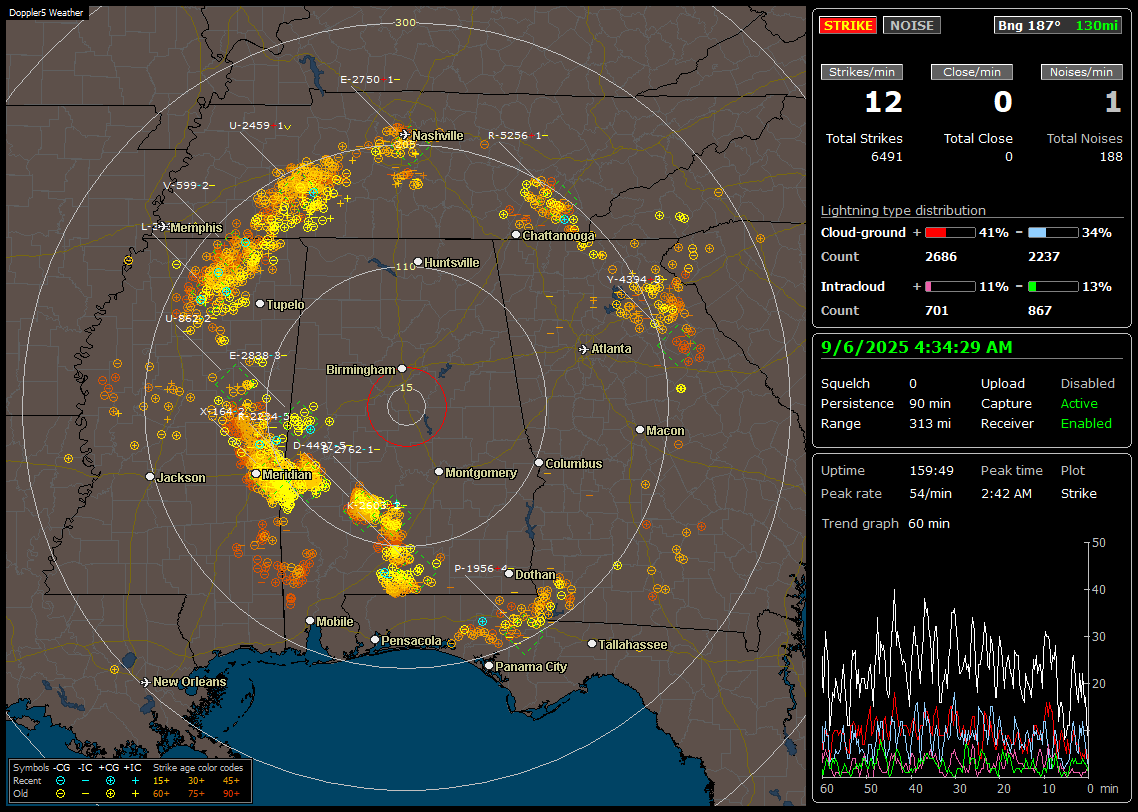Select the Chattanooga city marker dot
1138x812 pixels.
[x=516, y=234]
